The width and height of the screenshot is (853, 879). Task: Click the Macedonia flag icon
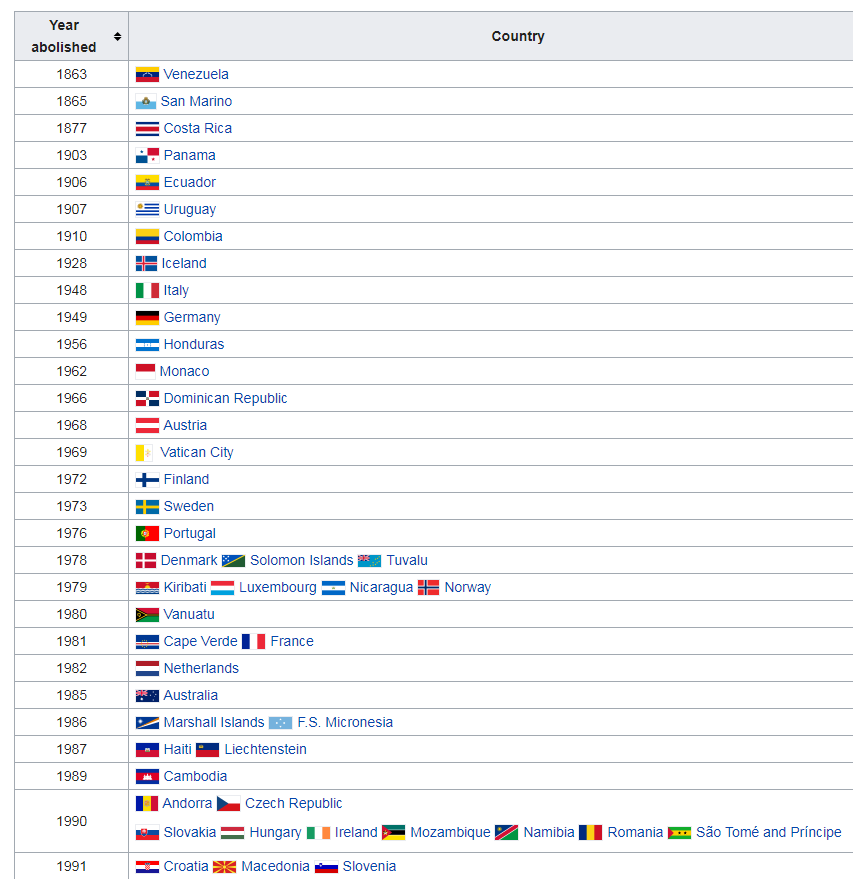(225, 867)
